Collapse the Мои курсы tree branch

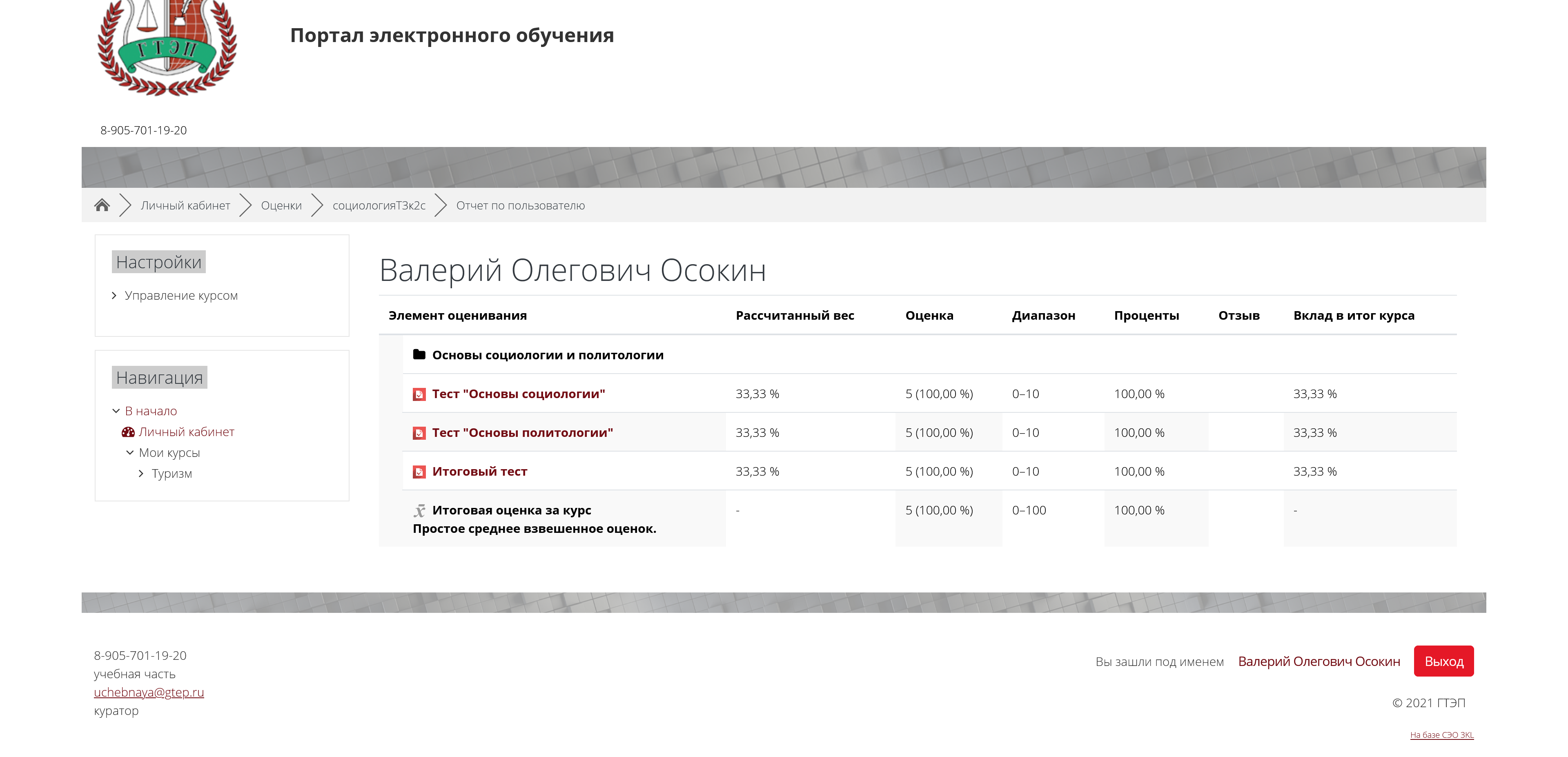click(130, 453)
